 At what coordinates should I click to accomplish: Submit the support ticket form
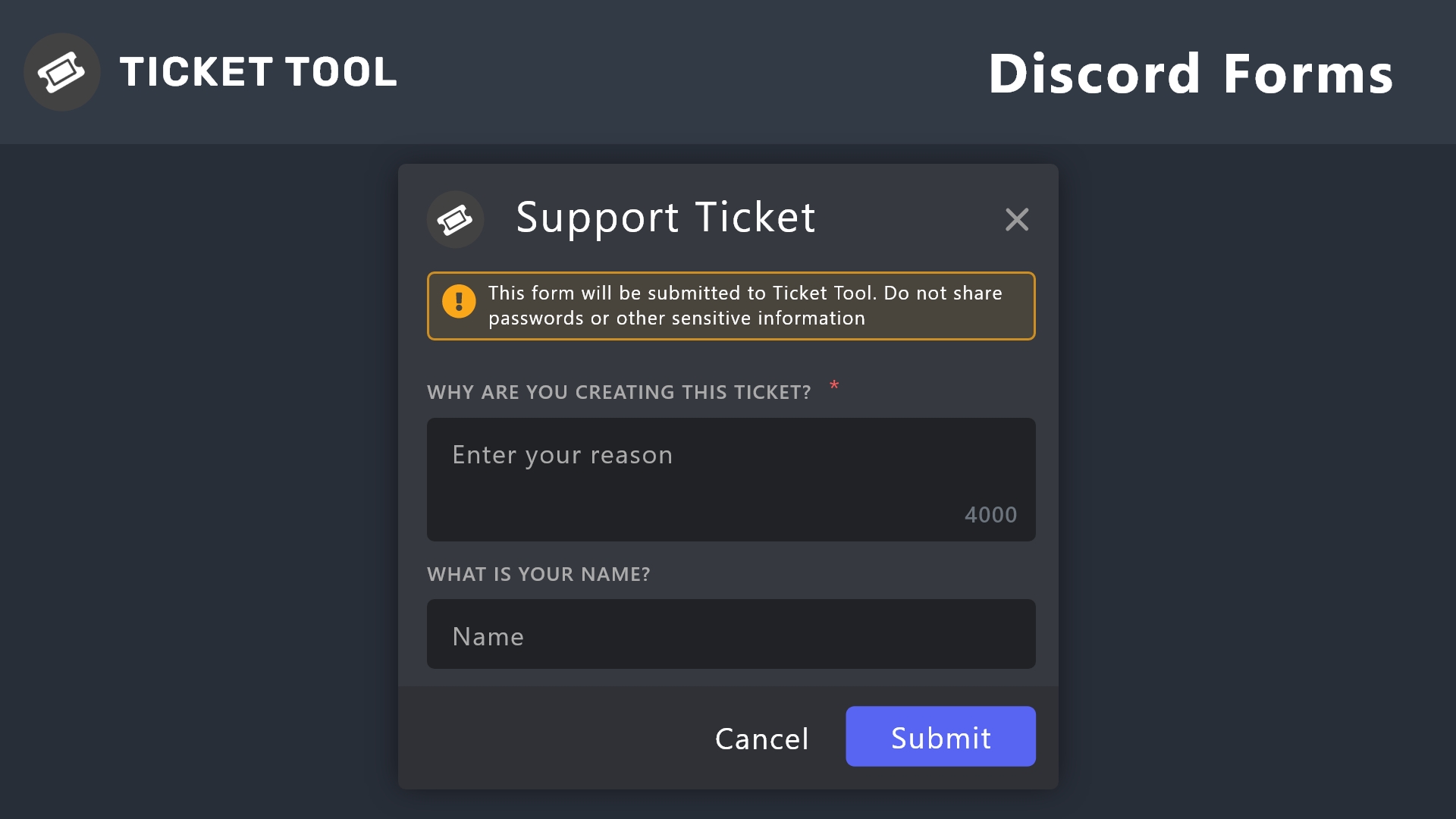click(x=940, y=736)
